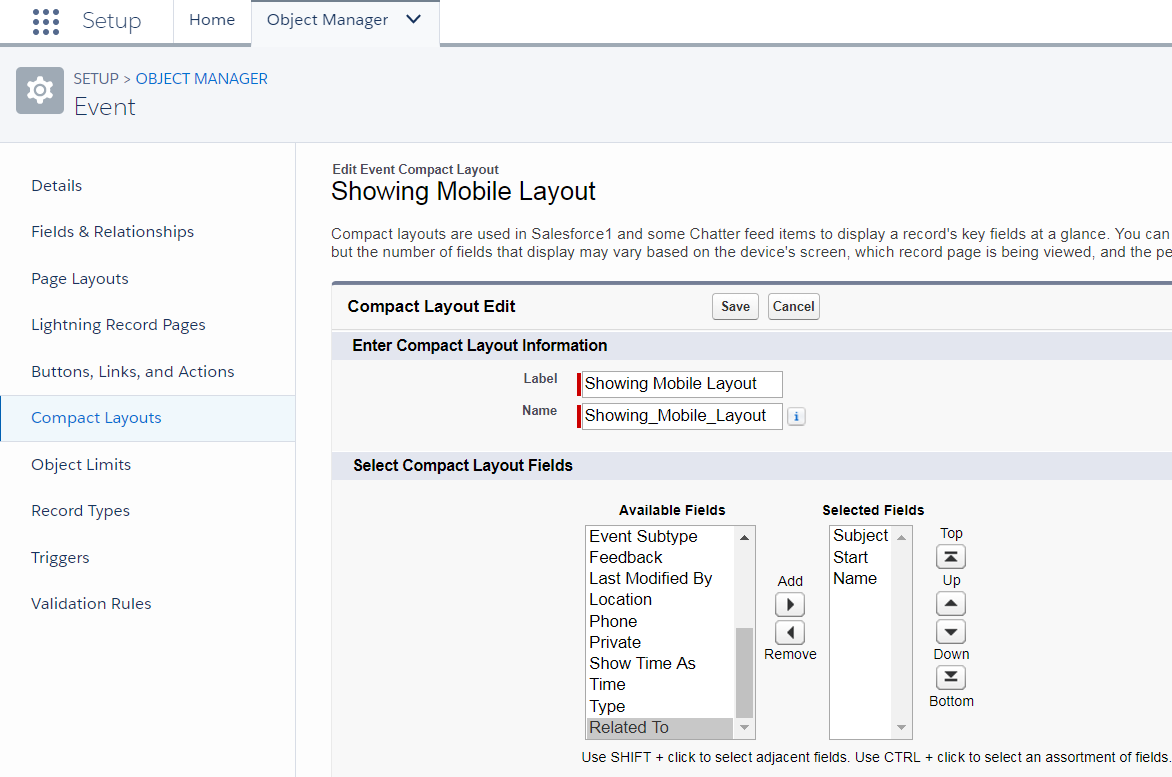Click the Add arrow button
Viewport: 1172px width, 777px height.
[x=790, y=605]
